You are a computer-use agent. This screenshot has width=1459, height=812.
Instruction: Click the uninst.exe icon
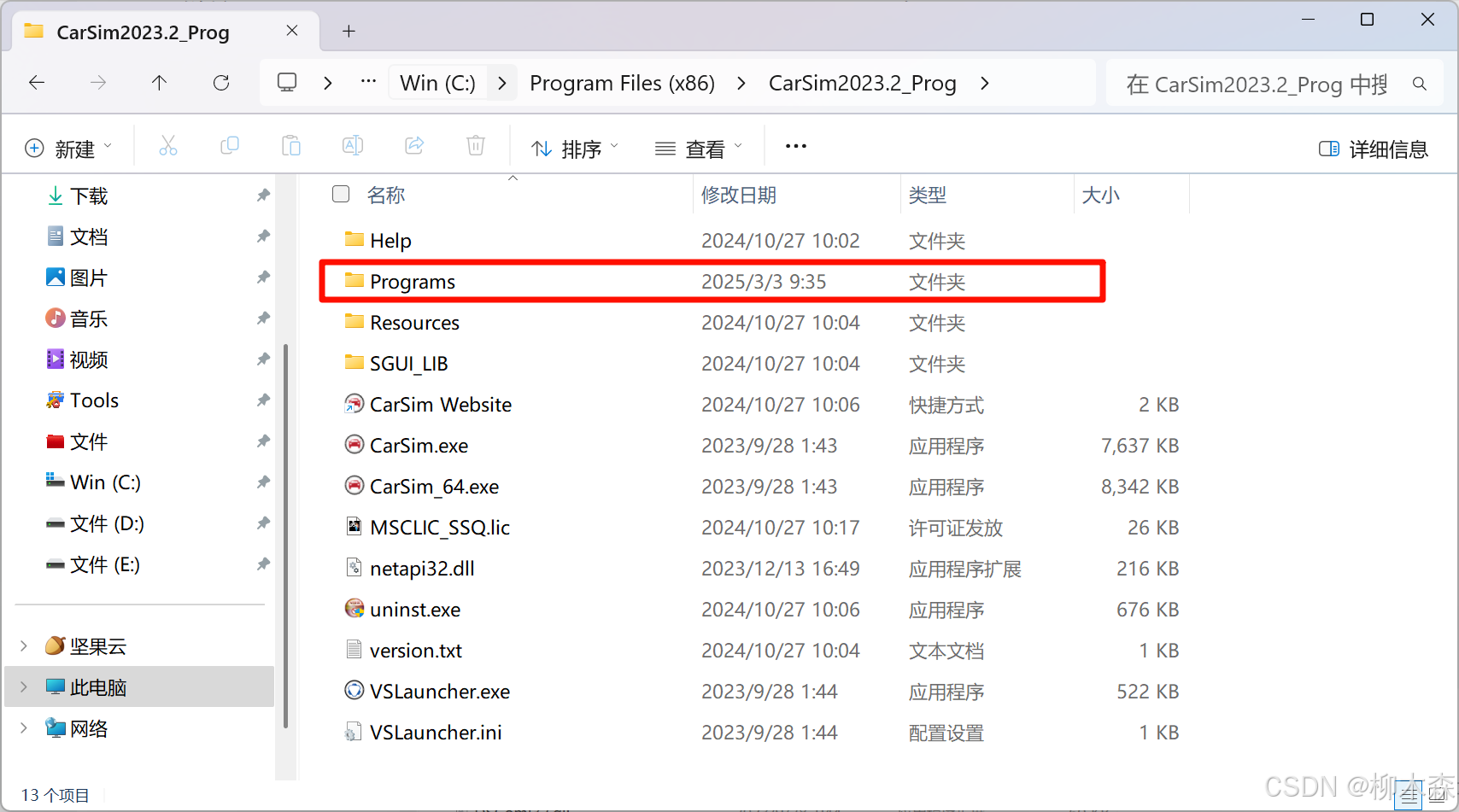354,608
